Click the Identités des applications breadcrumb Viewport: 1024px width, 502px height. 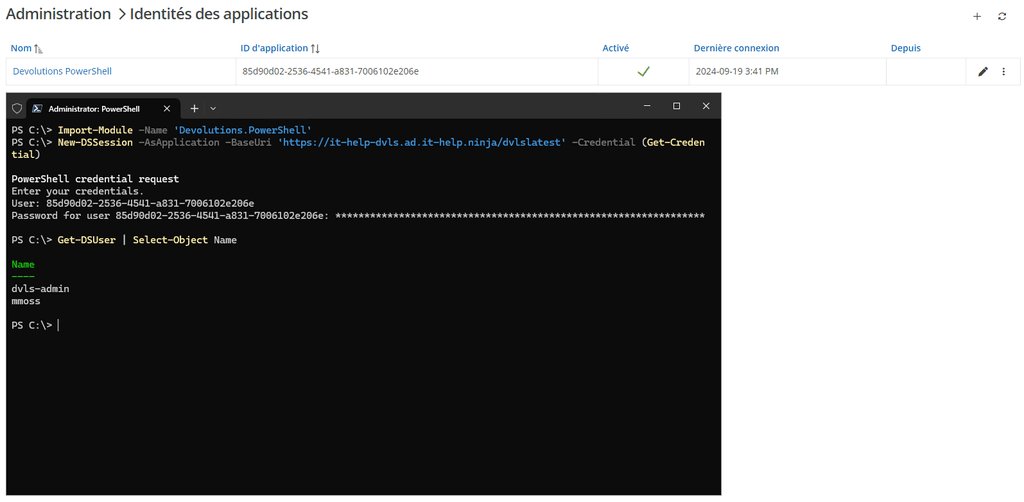[219, 14]
